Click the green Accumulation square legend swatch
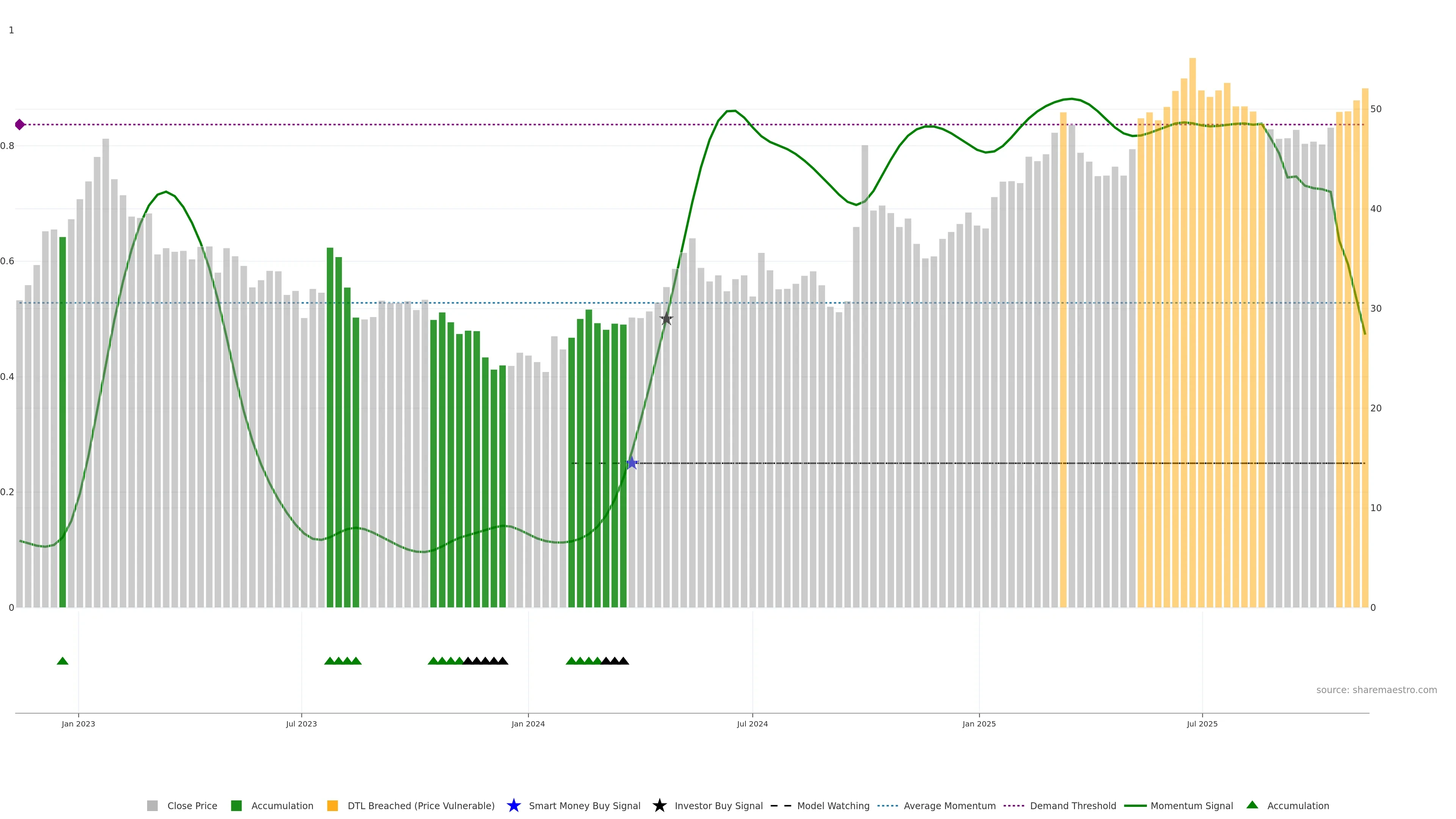 pos(236,805)
